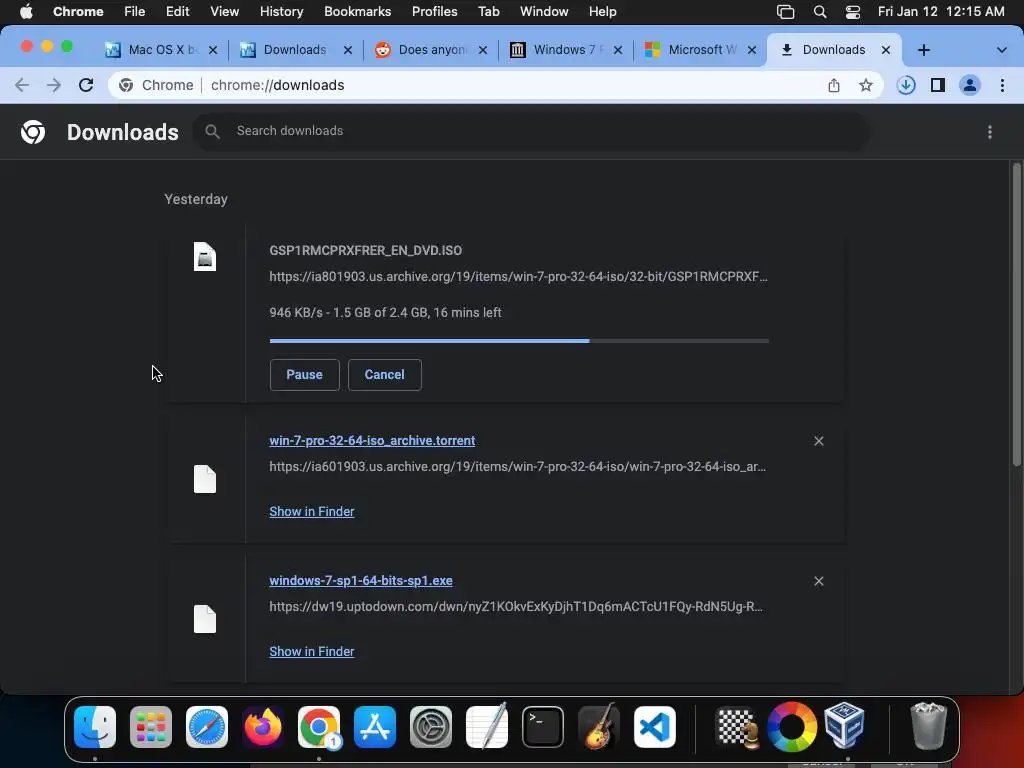The height and width of the screenshot is (768, 1024).
Task: Click the share page icon
Action: tap(834, 85)
